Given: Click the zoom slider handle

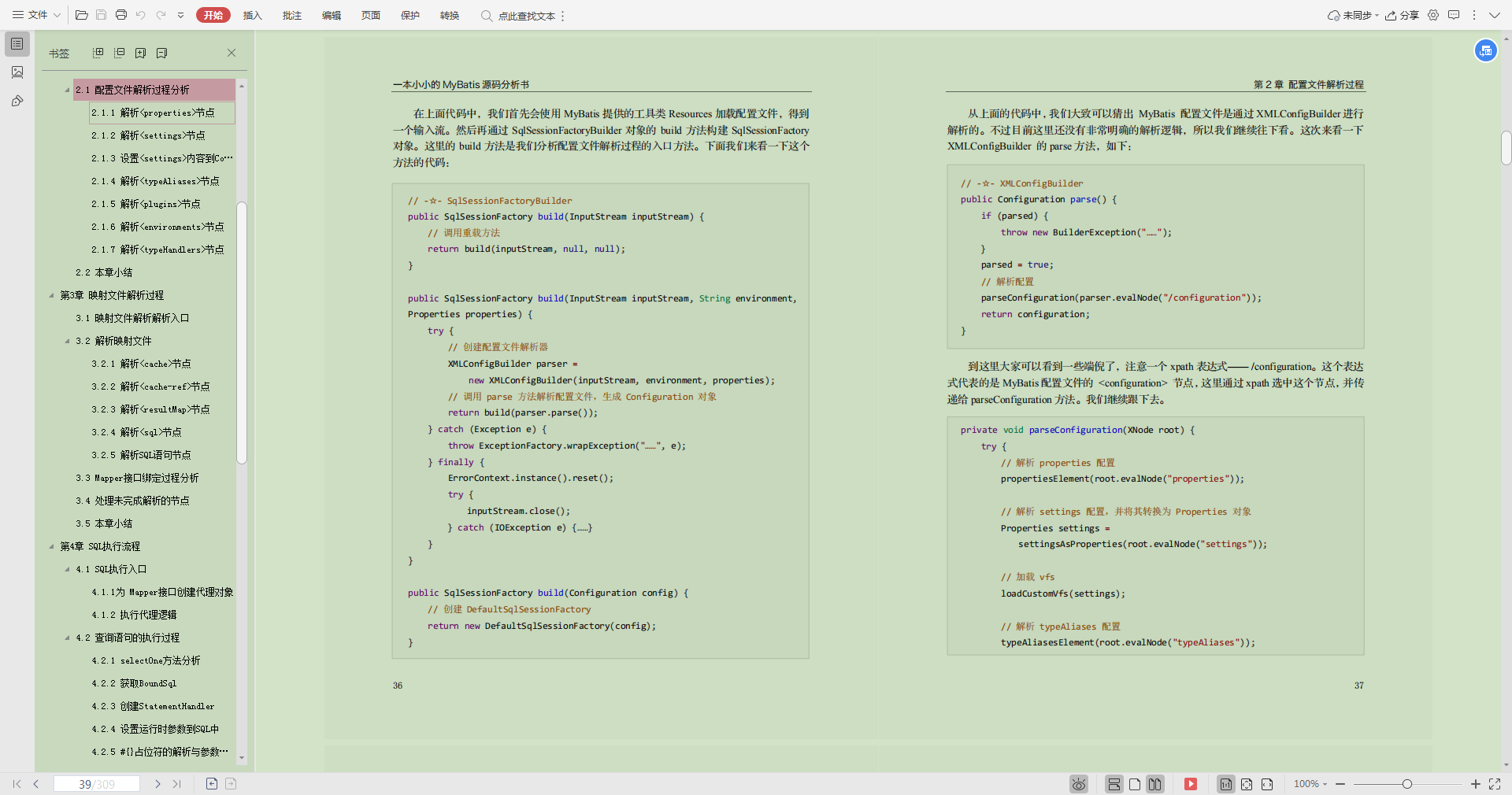Looking at the screenshot, I should pos(1407,784).
